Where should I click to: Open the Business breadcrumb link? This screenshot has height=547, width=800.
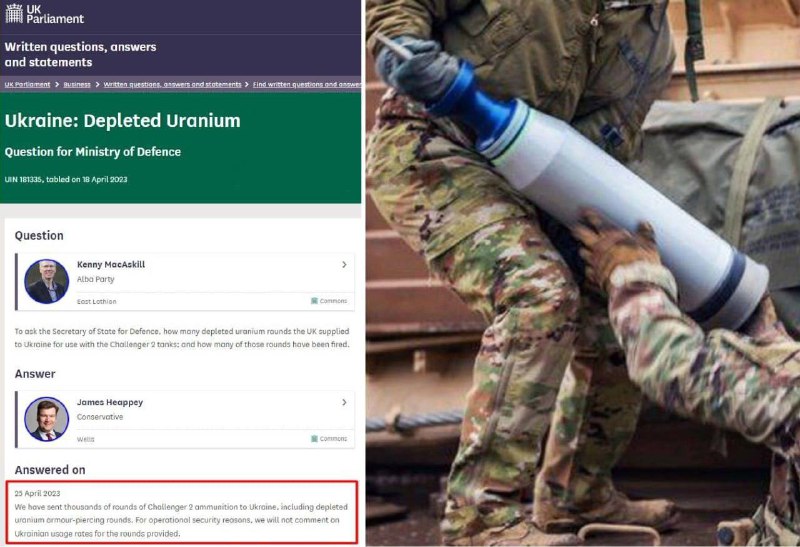point(77,85)
